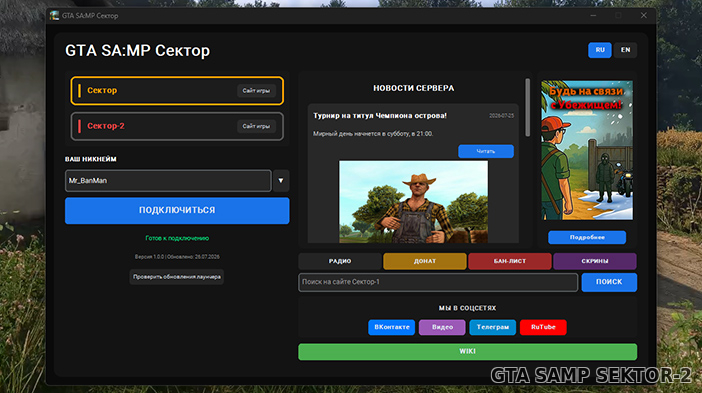The width and height of the screenshot is (702, 393).
Task: Click the launcher app icon in title bar
Action: tap(54, 16)
